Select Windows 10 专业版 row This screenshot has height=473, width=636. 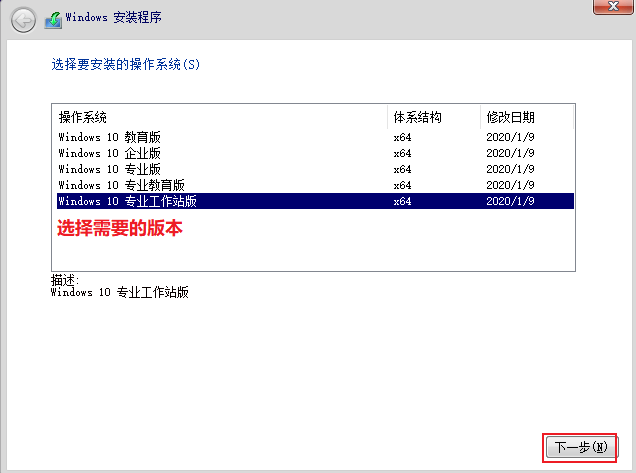click(x=315, y=169)
